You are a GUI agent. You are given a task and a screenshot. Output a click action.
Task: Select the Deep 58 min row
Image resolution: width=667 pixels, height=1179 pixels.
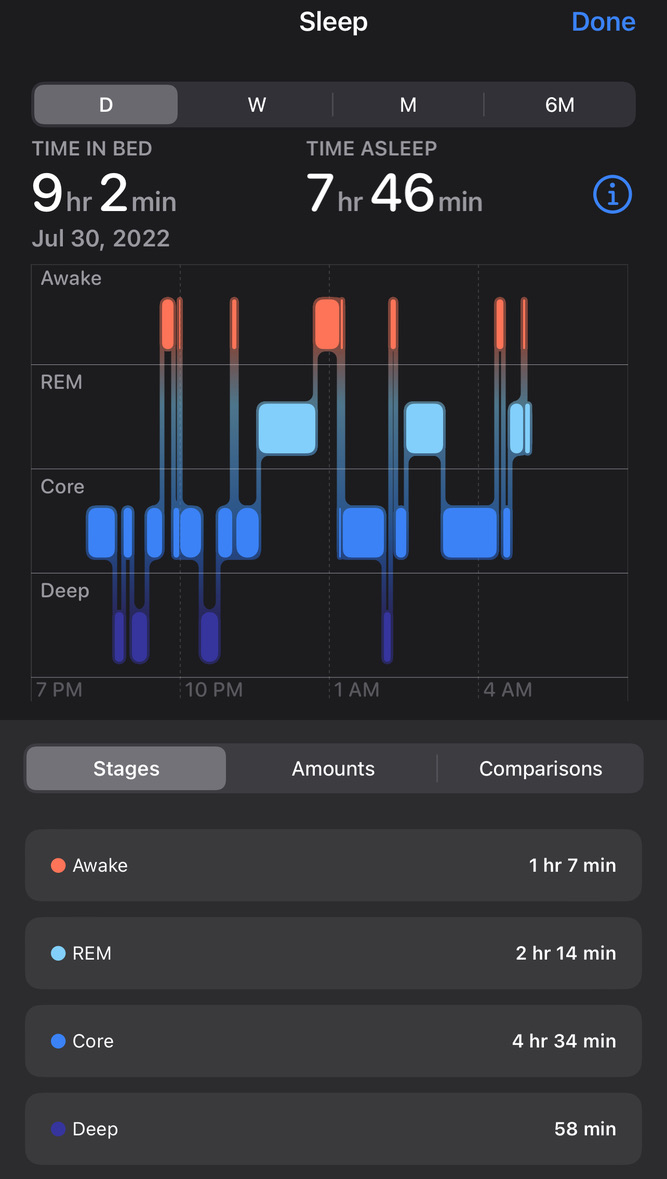point(333,1129)
